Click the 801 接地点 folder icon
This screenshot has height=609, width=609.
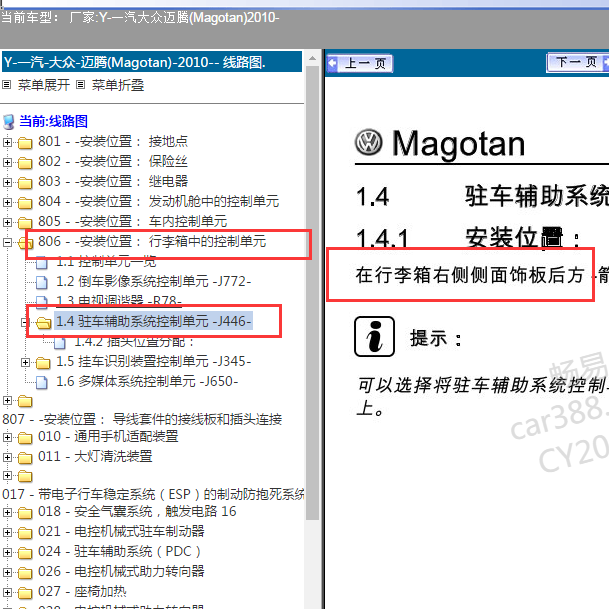tap(25, 143)
